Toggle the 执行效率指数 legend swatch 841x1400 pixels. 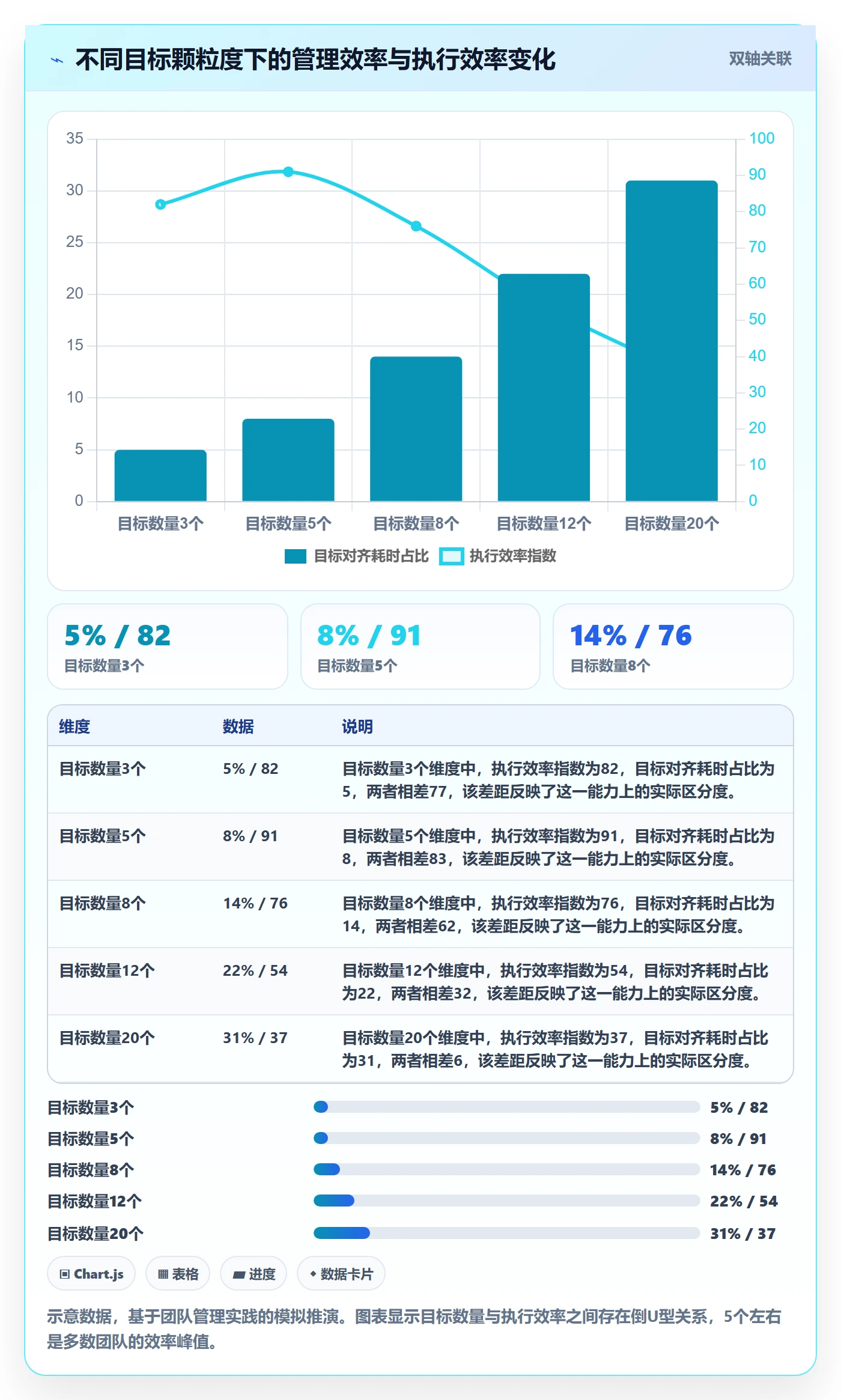pos(451,556)
